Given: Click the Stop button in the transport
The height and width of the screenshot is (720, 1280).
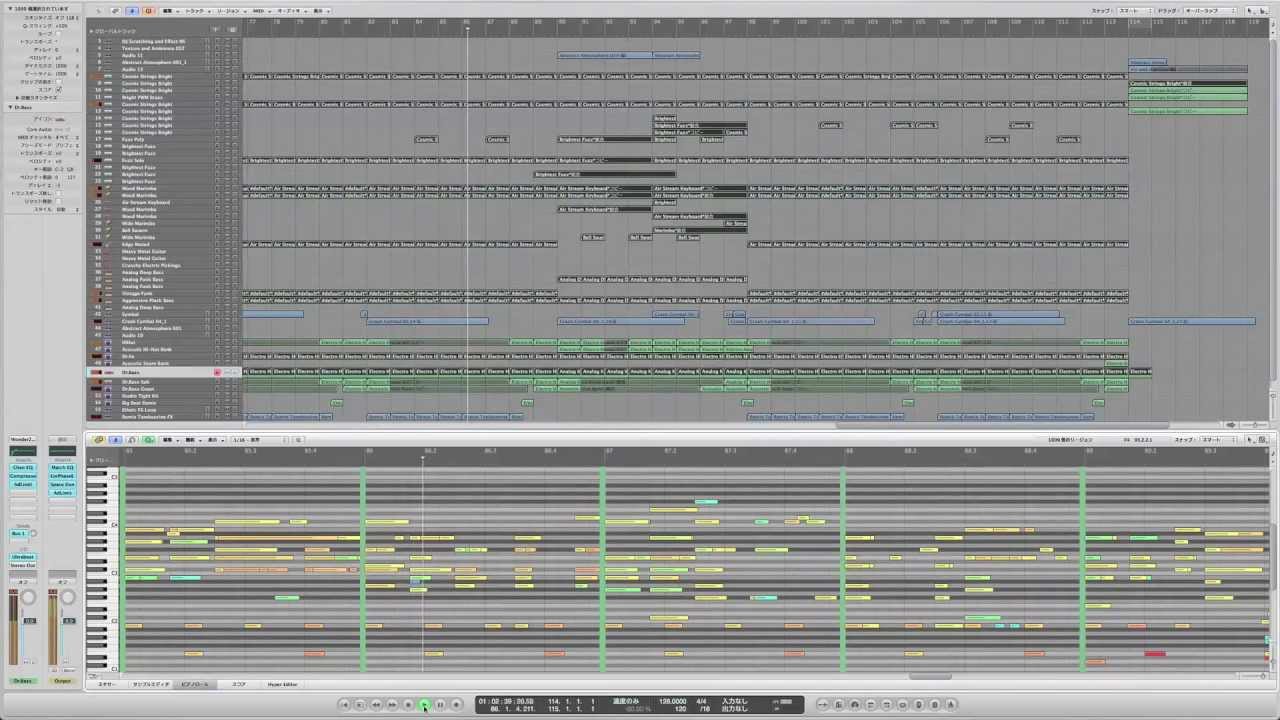Looking at the screenshot, I should click(408, 705).
